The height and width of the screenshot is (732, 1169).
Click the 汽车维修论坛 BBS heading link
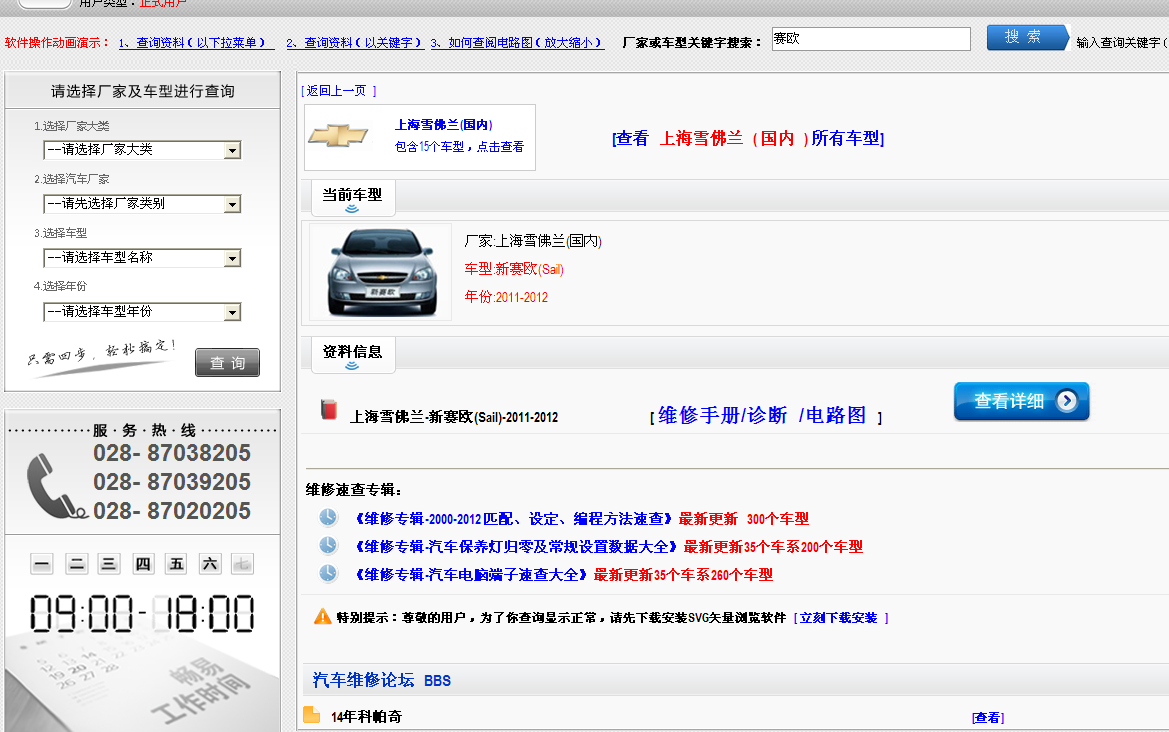tap(382, 680)
